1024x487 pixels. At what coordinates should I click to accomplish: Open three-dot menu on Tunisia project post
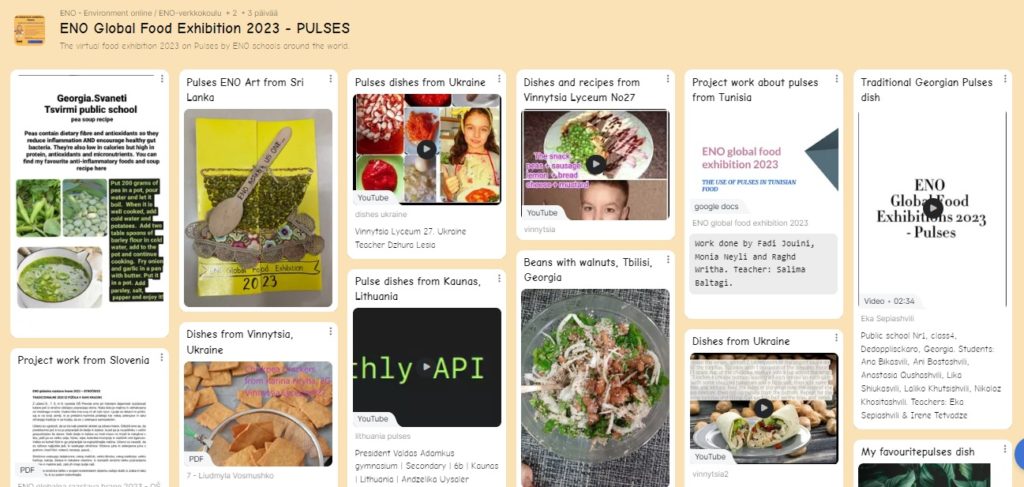pyautogui.click(x=836, y=79)
